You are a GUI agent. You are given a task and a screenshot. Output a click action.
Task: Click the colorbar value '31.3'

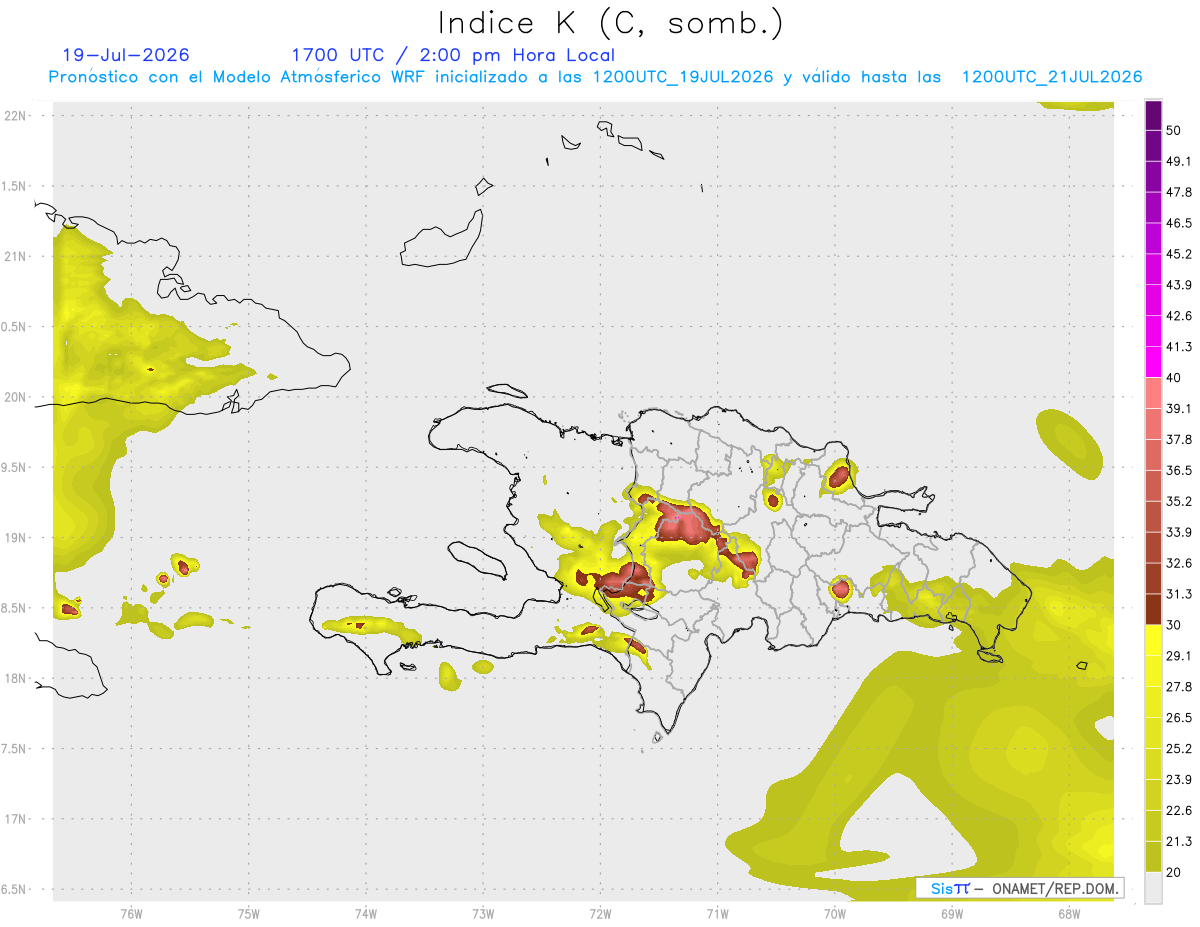pos(1179,594)
